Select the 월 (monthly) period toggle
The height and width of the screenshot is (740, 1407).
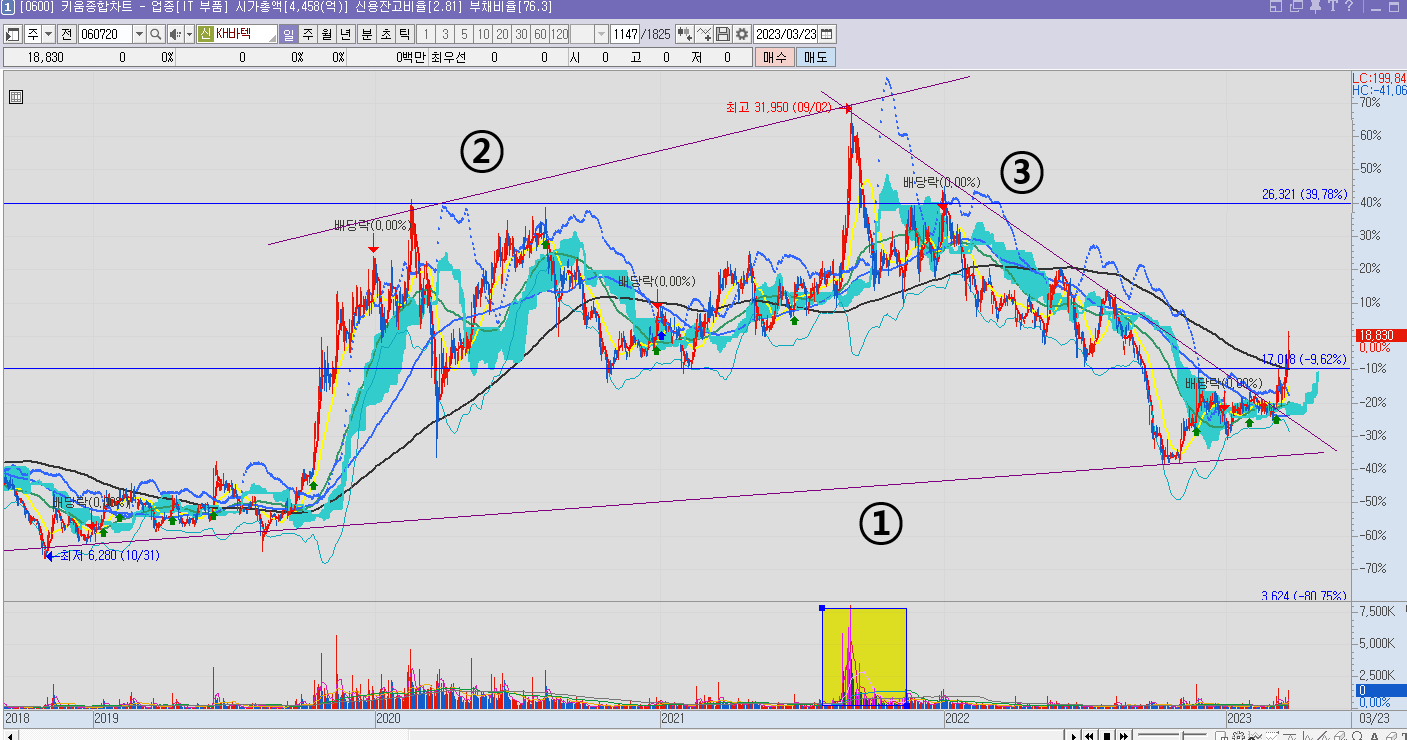(x=326, y=34)
